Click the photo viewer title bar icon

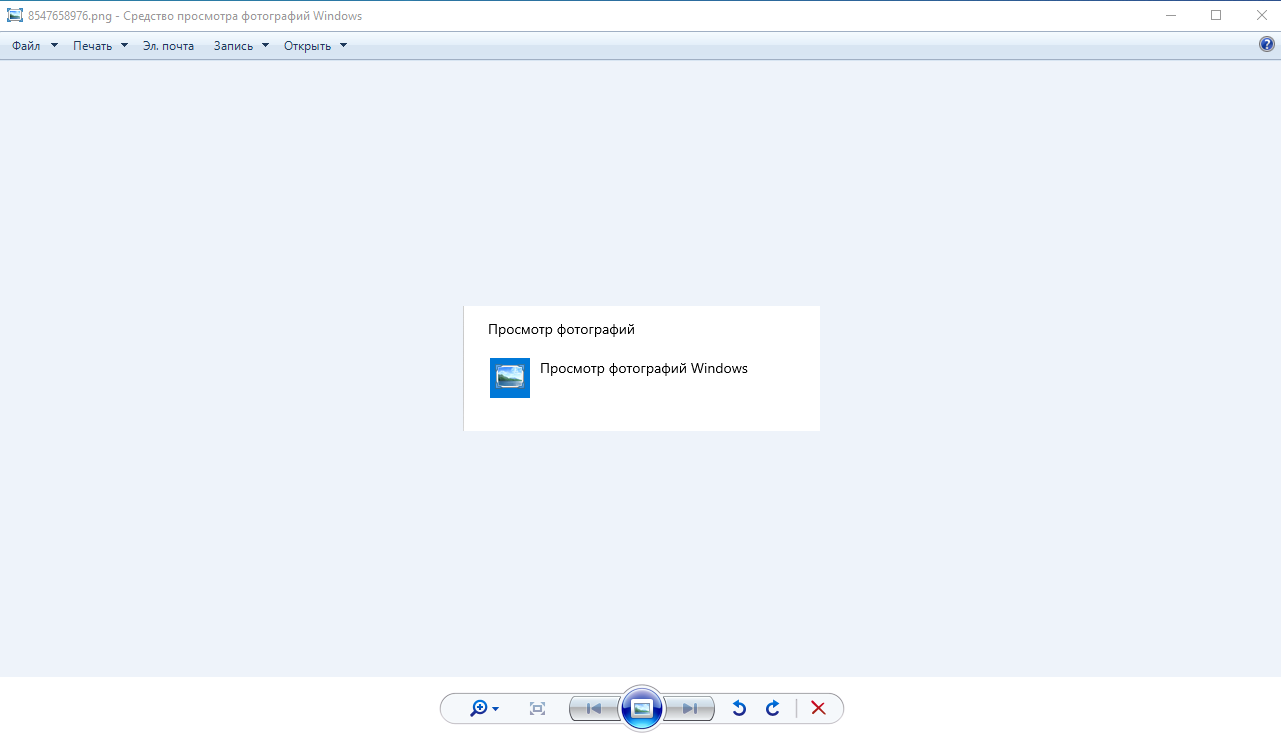pos(15,16)
